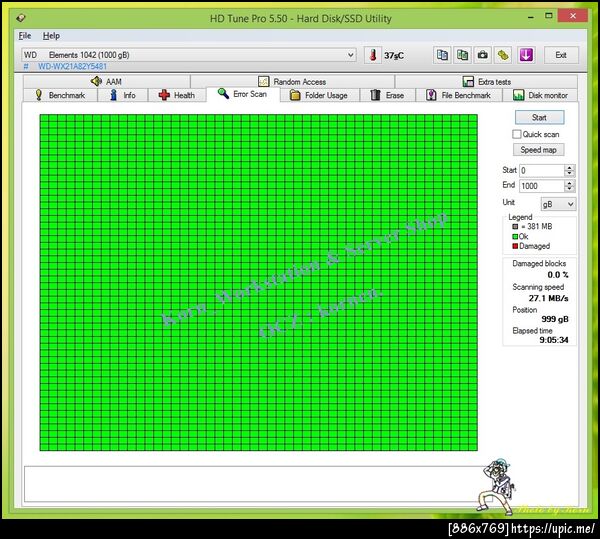Click the Benchmark lightbulb icon
Screen dimensions: 600x539
pos(38,95)
